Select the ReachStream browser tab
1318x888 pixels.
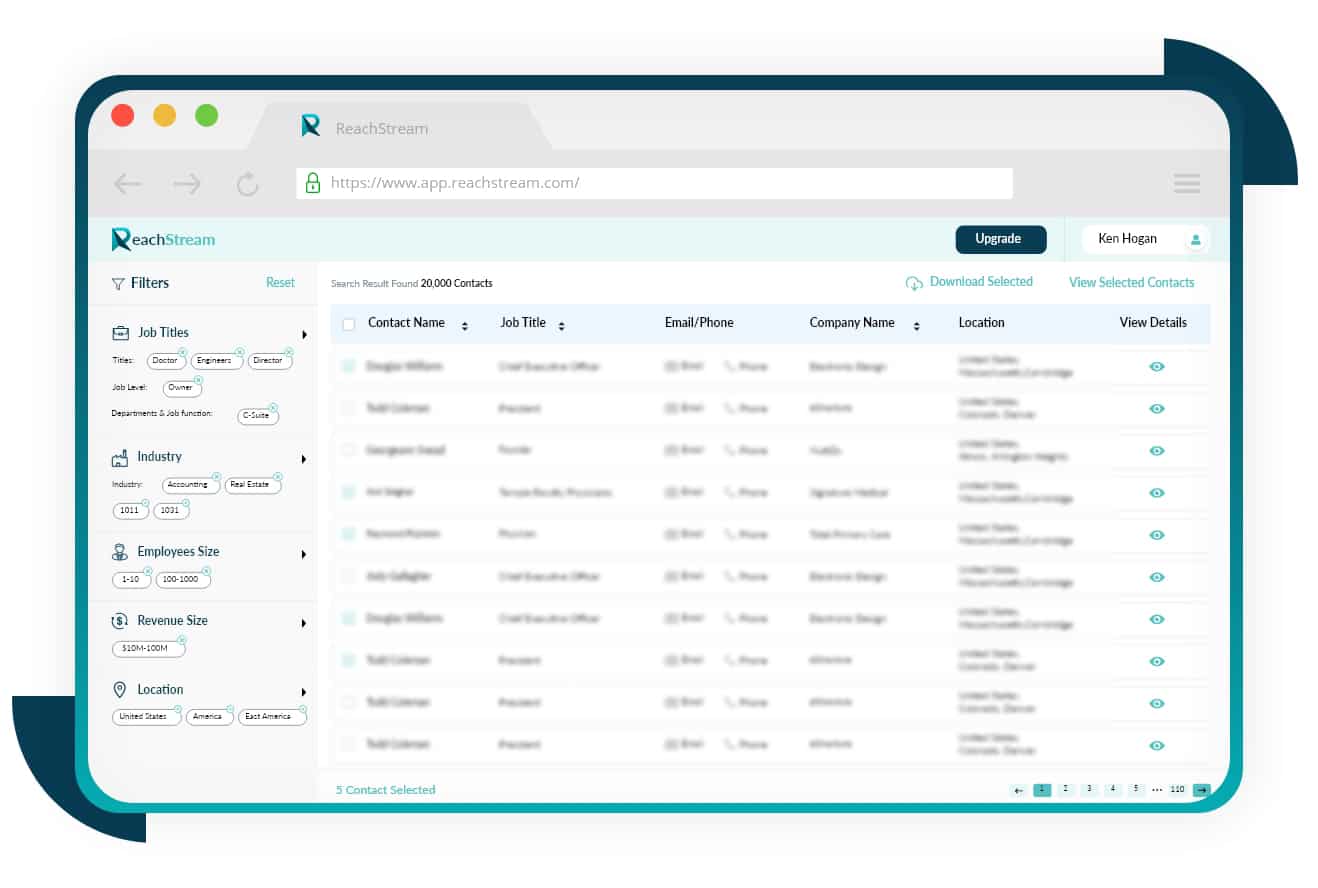pos(400,126)
